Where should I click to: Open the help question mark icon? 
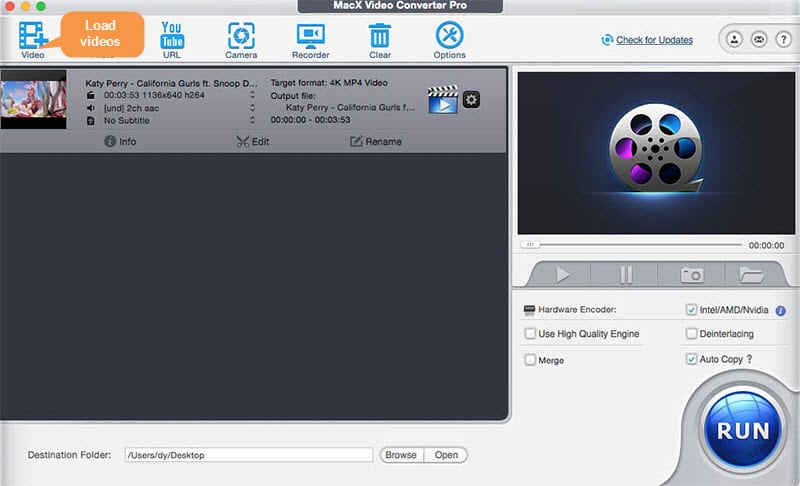783,39
